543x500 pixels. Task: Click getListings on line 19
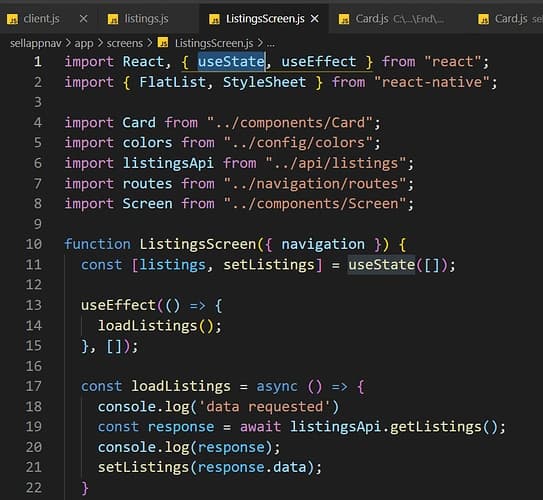click(436, 427)
